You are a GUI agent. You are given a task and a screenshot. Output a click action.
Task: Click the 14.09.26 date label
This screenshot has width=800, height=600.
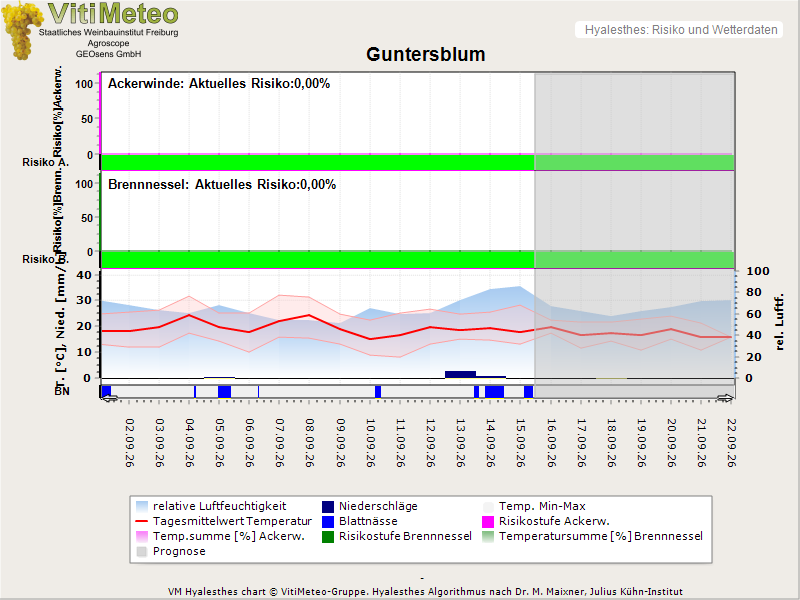pos(491,443)
